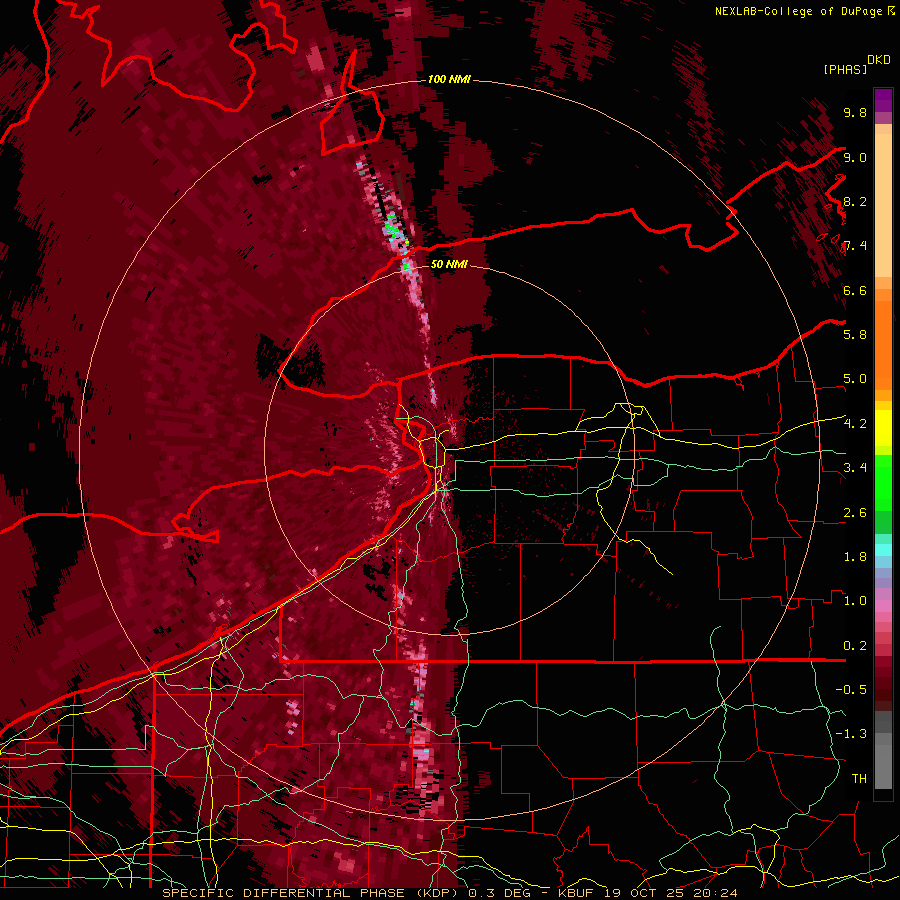Click the 4.2 legend value

(855, 423)
